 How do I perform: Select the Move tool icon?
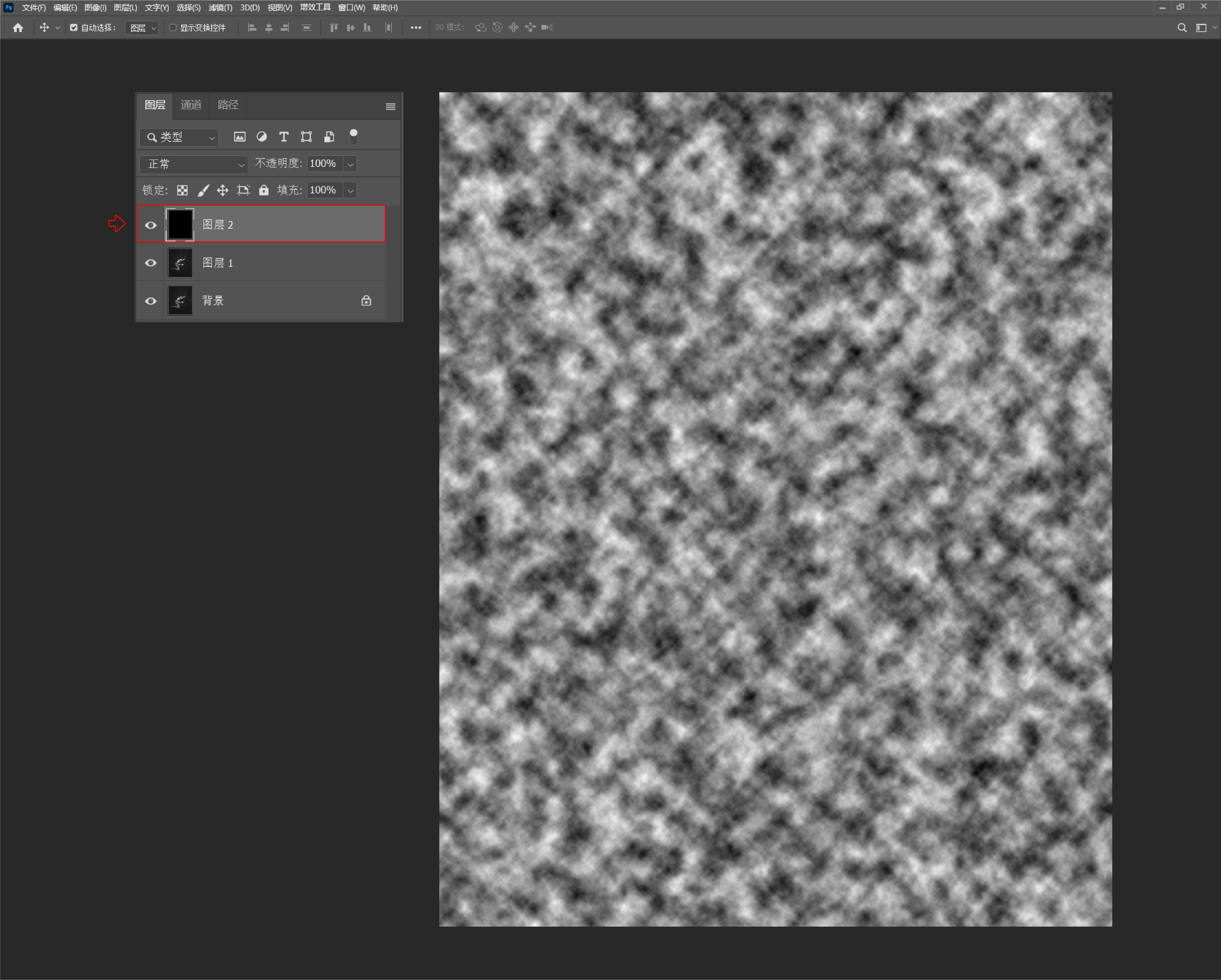[x=44, y=28]
